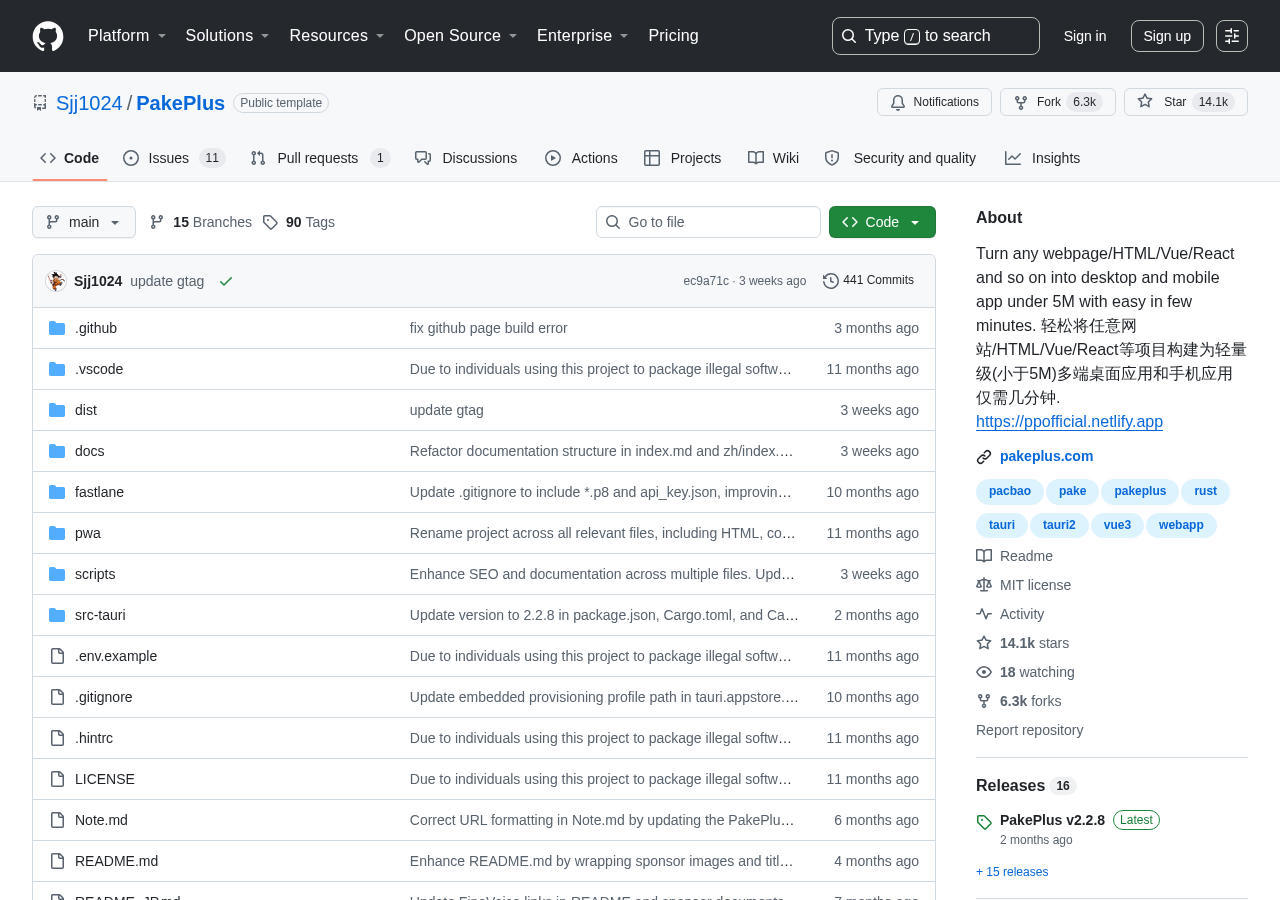Open the main branch dropdown
This screenshot has width=1280, height=900.
click(84, 222)
